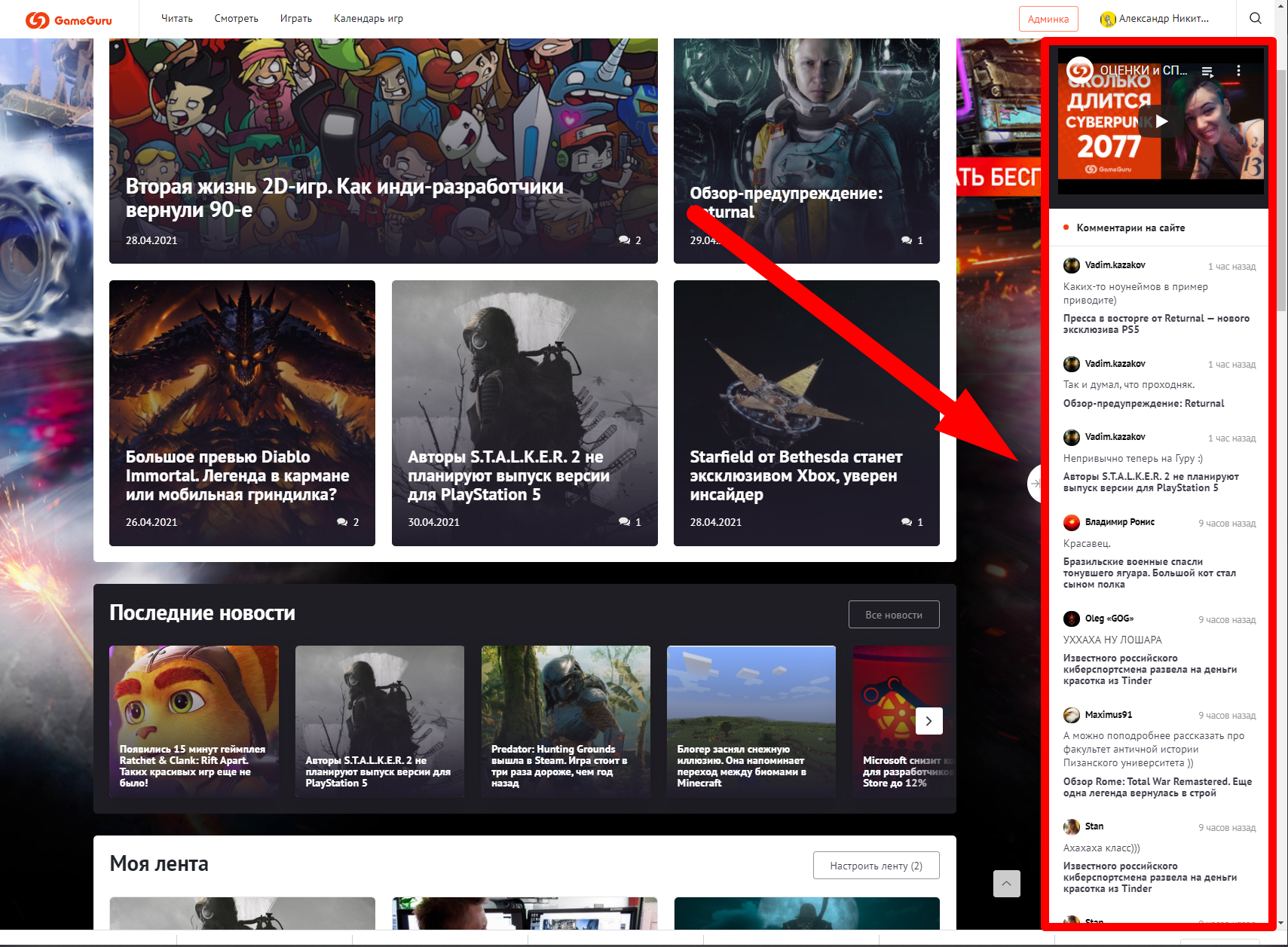Click Maximus91 avatar in comments

1072,715
